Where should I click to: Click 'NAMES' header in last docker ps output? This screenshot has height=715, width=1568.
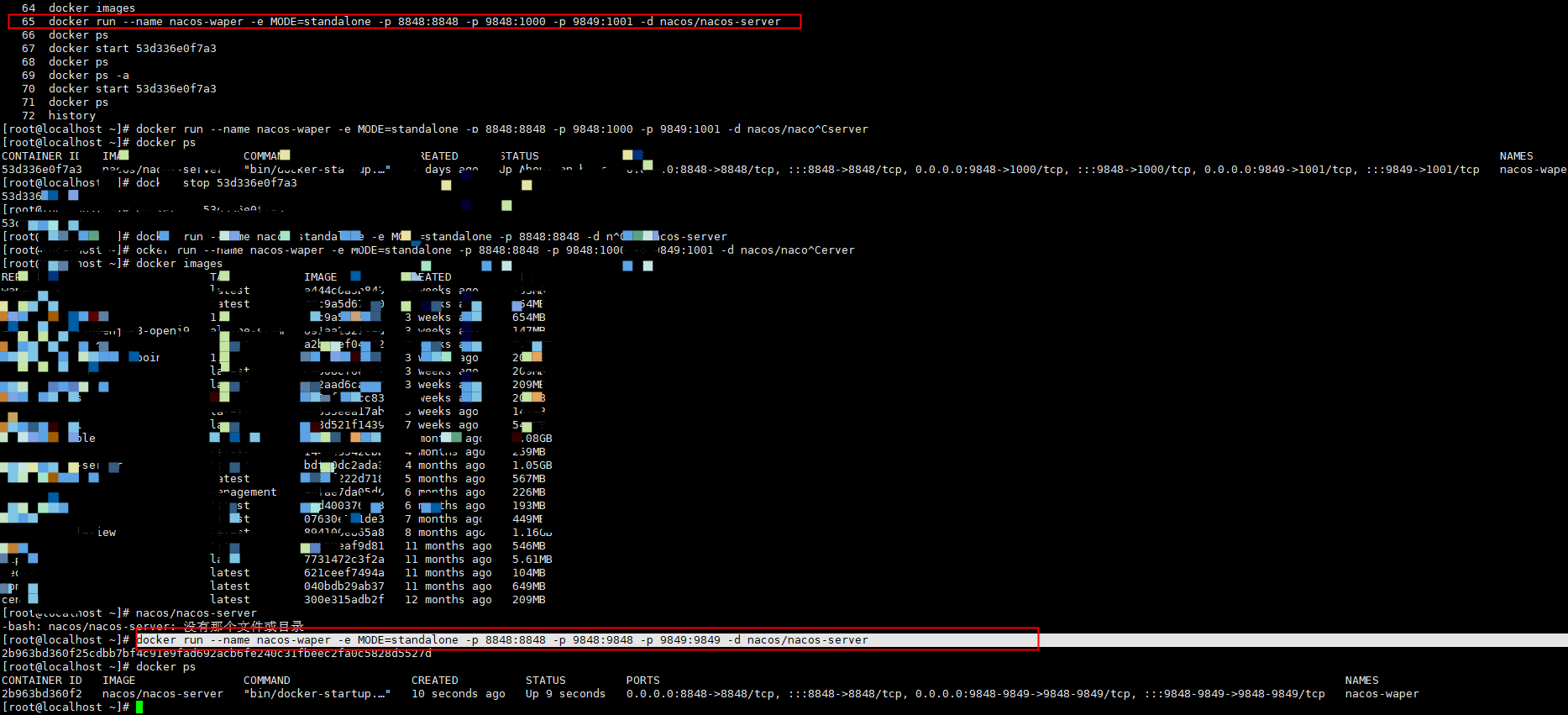coord(1361,680)
